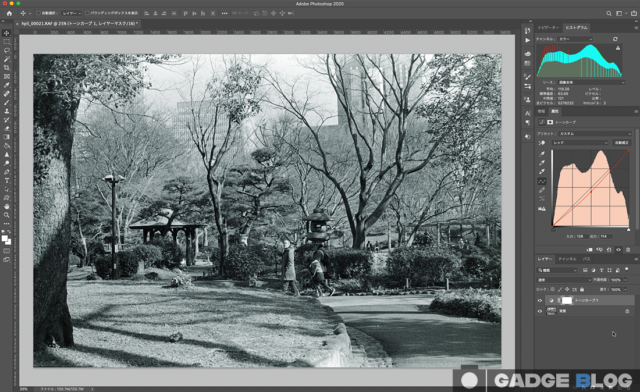Click the Auto correction button in curves
The height and width of the screenshot is (392, 640).
point(621,143)
